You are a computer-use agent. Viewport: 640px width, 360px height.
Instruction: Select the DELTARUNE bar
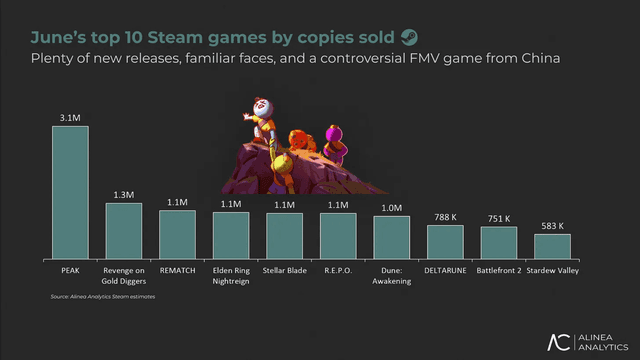[445, 242]
